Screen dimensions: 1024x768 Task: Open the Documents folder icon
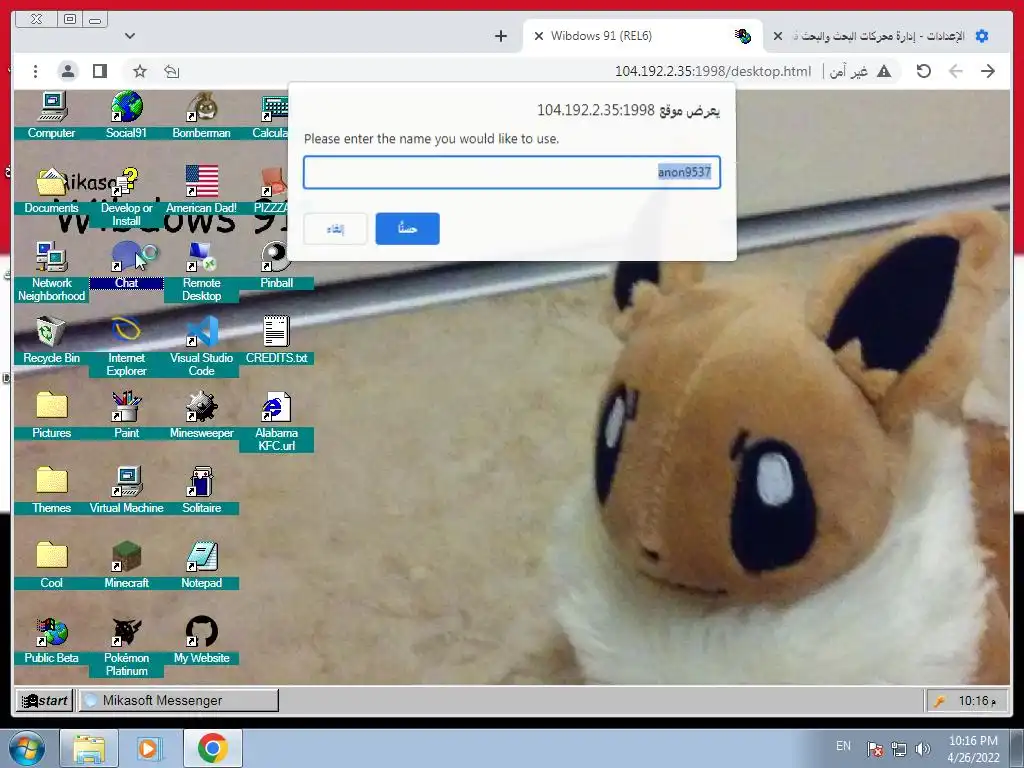pyautogui.click(x=52, y=190)
